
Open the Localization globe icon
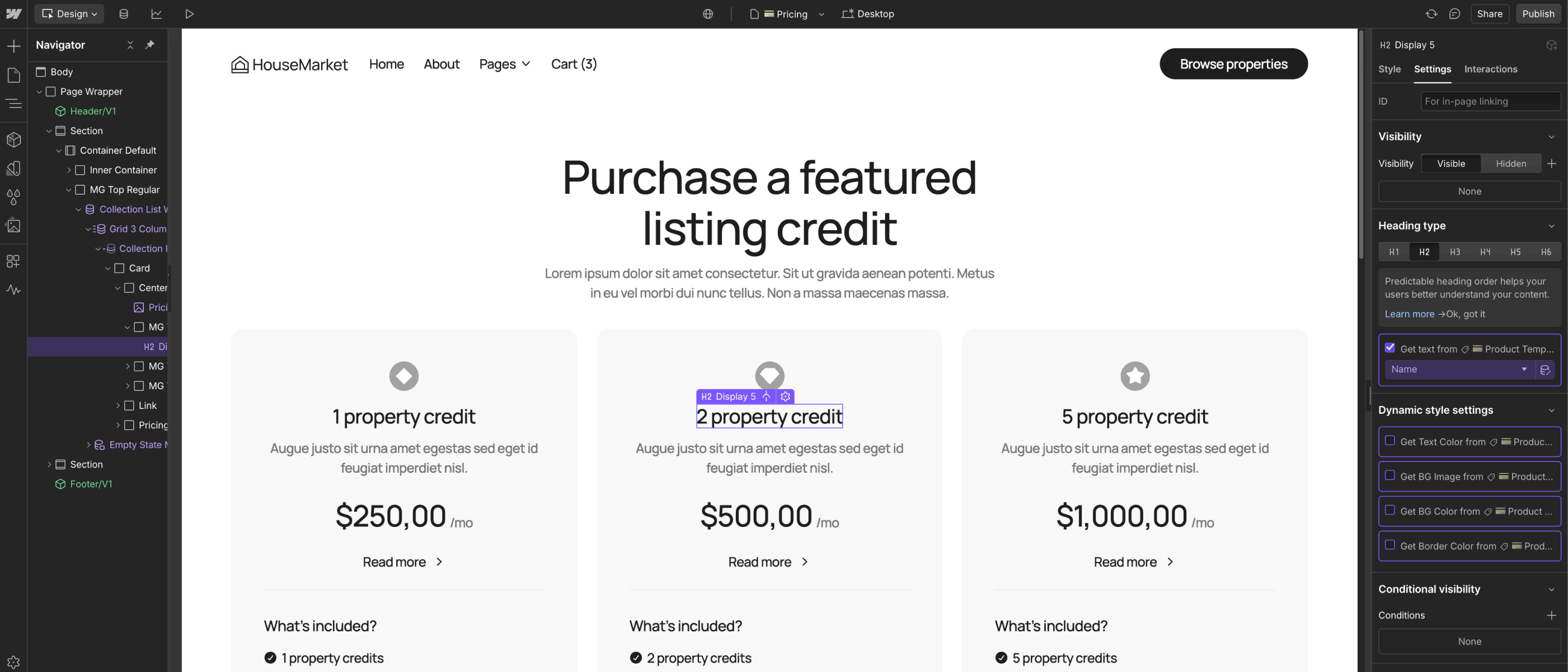click(x=707, y=13)
